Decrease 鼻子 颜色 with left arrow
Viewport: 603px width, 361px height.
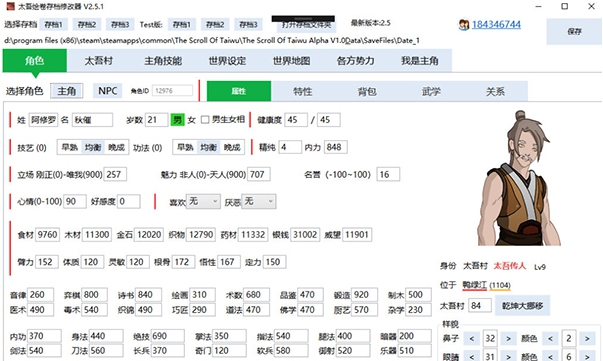pyautogui.click(x=550, y=339)
